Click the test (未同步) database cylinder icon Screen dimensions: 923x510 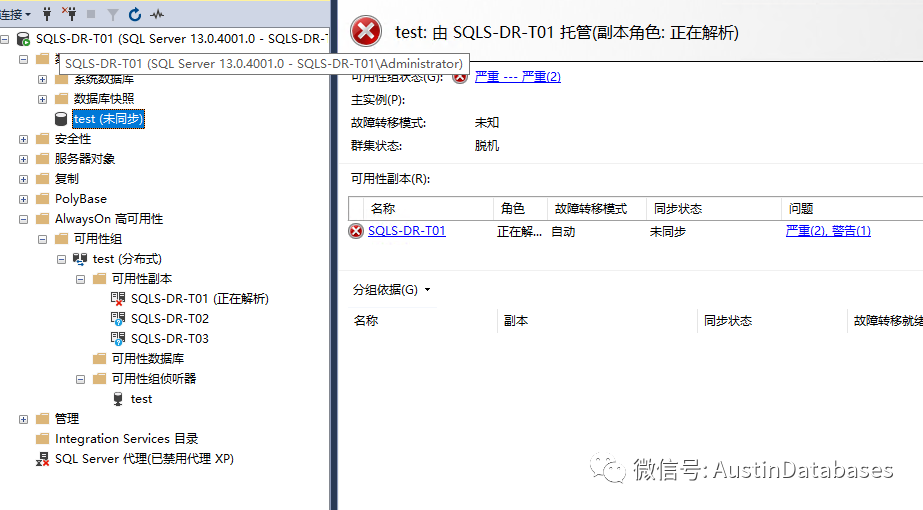coord(61,119)
